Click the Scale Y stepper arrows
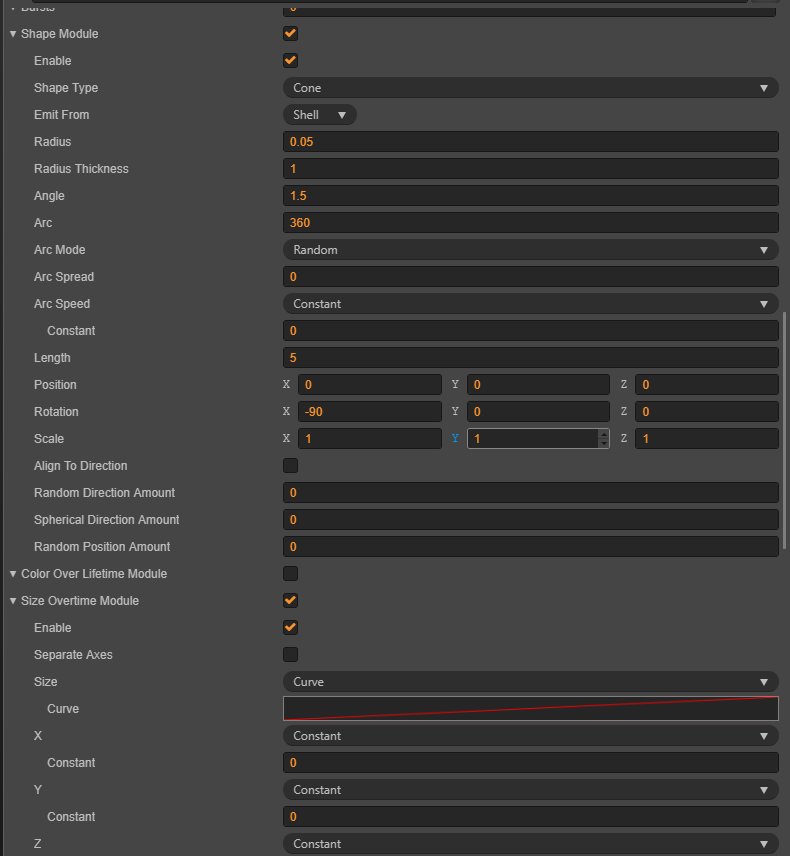 coord(603,439)
